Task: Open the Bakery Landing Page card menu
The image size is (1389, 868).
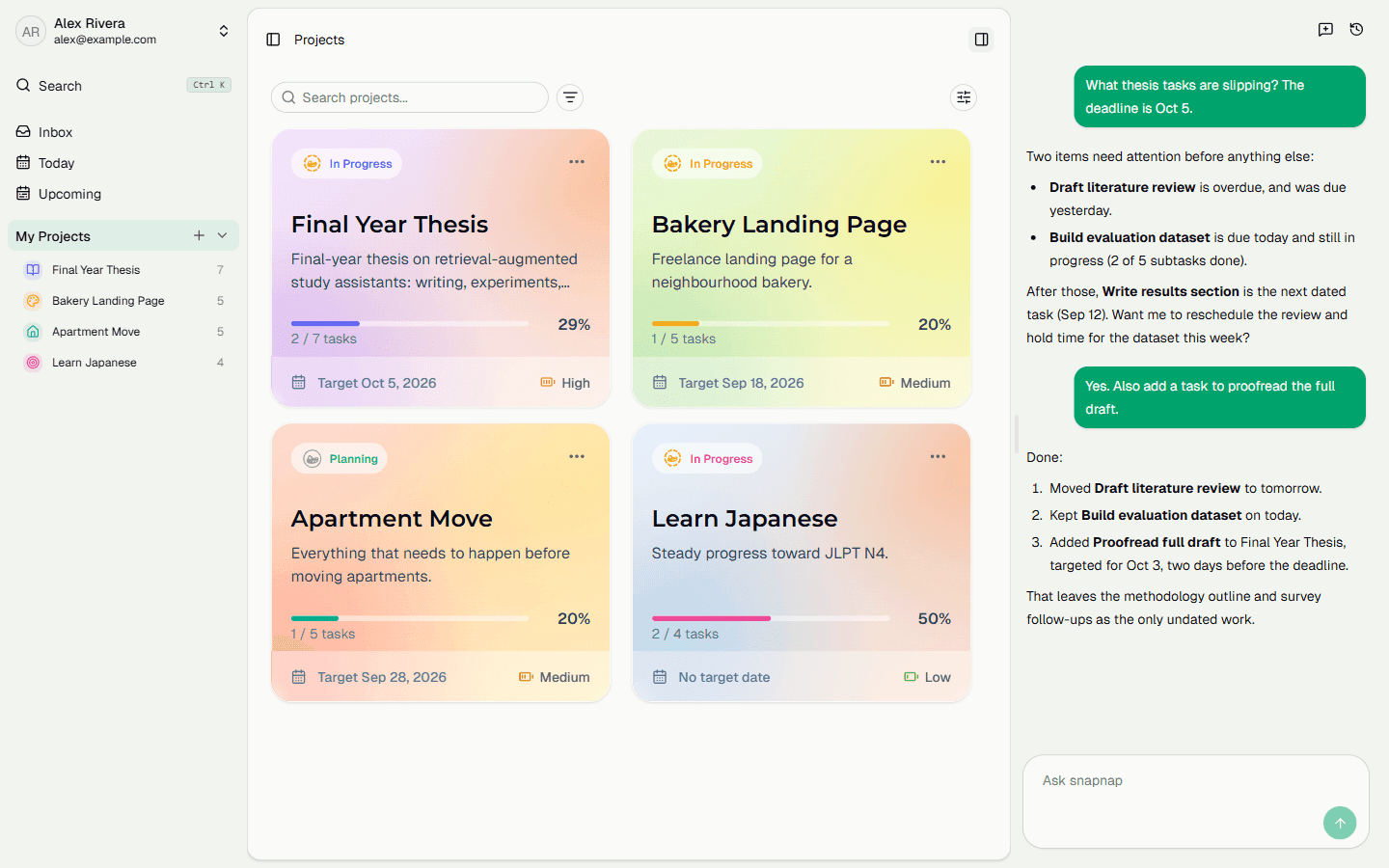Action: point(938,162)
